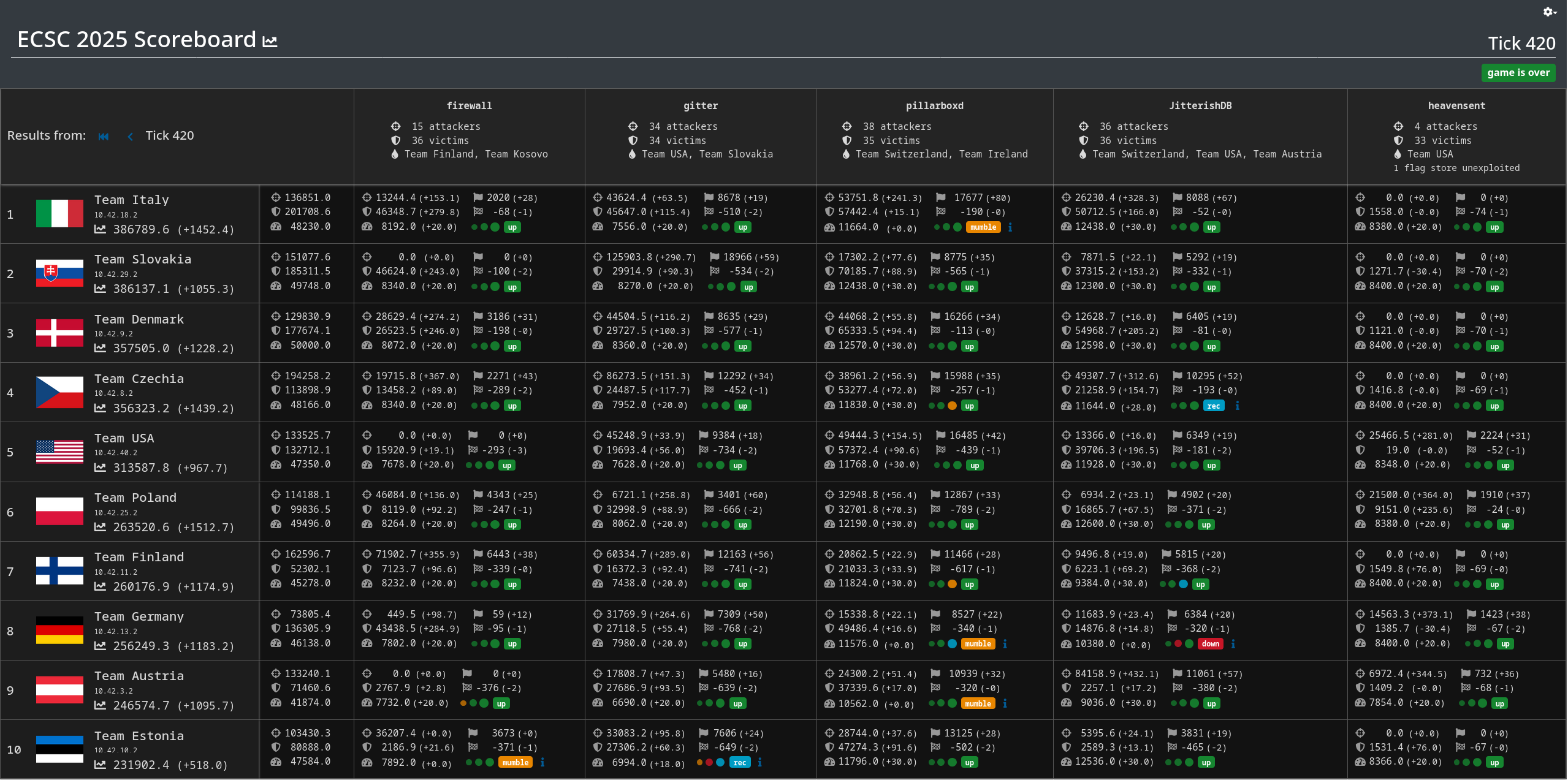Click the Team Italy flag

pos(59,214)
